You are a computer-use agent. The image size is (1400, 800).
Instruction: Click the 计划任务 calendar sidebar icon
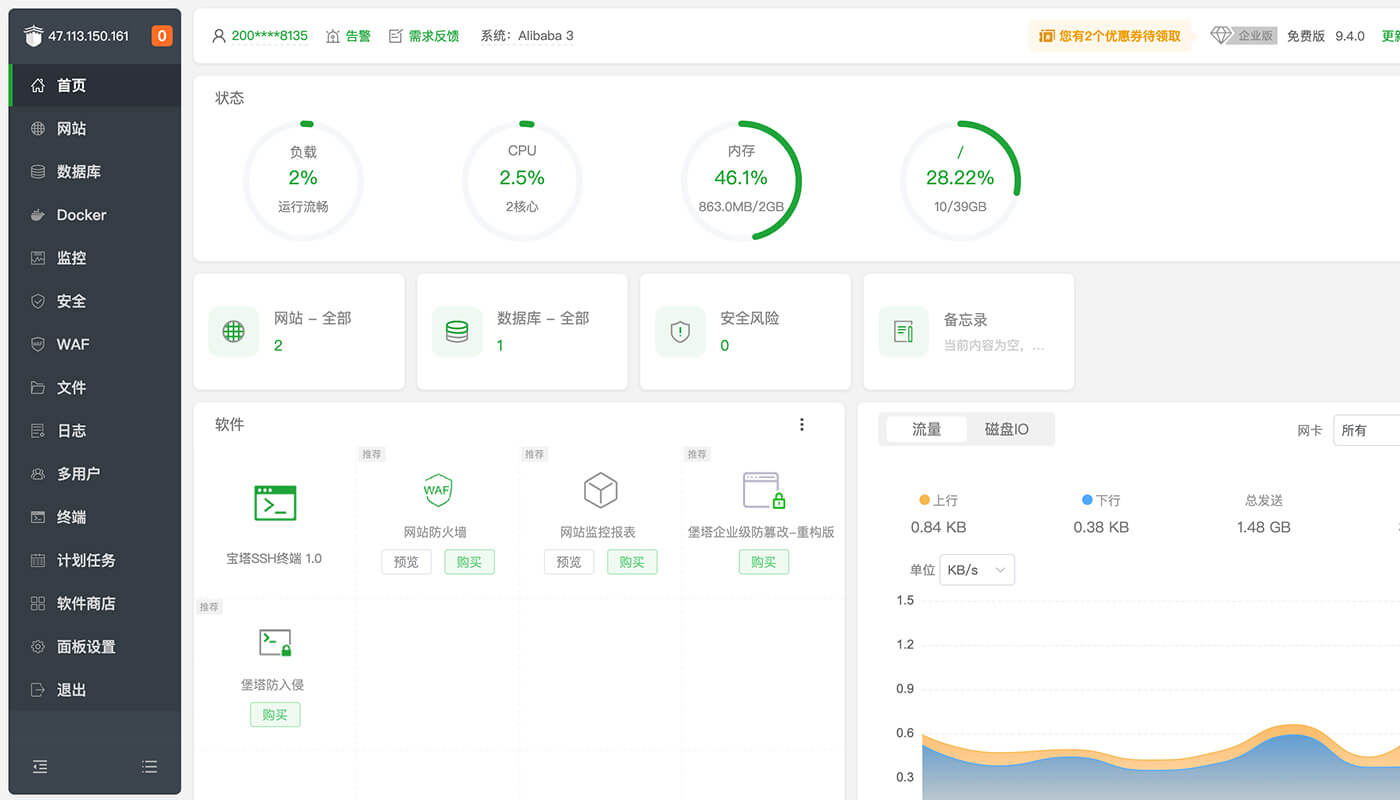(38, 560)
